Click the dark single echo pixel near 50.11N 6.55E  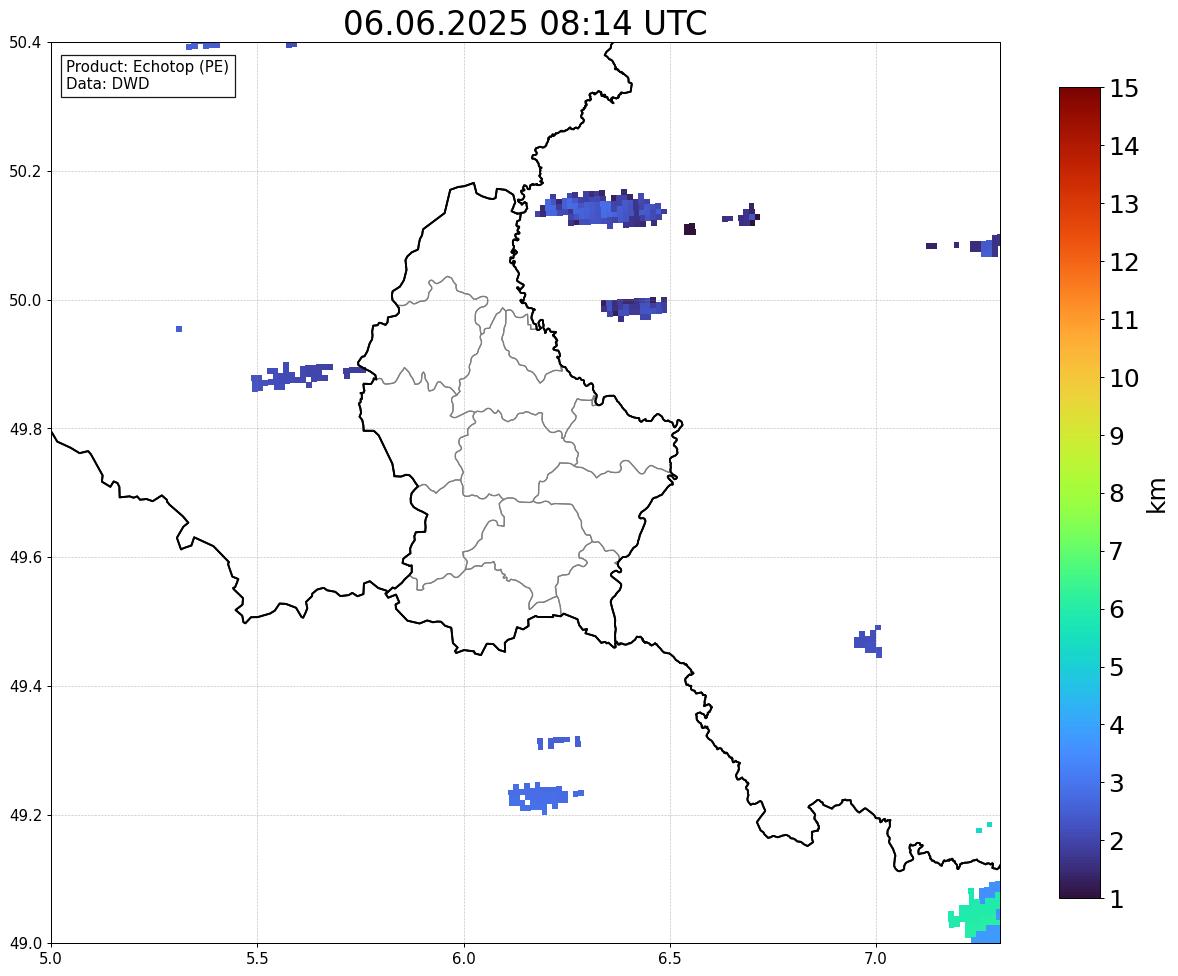coord(690,229)
